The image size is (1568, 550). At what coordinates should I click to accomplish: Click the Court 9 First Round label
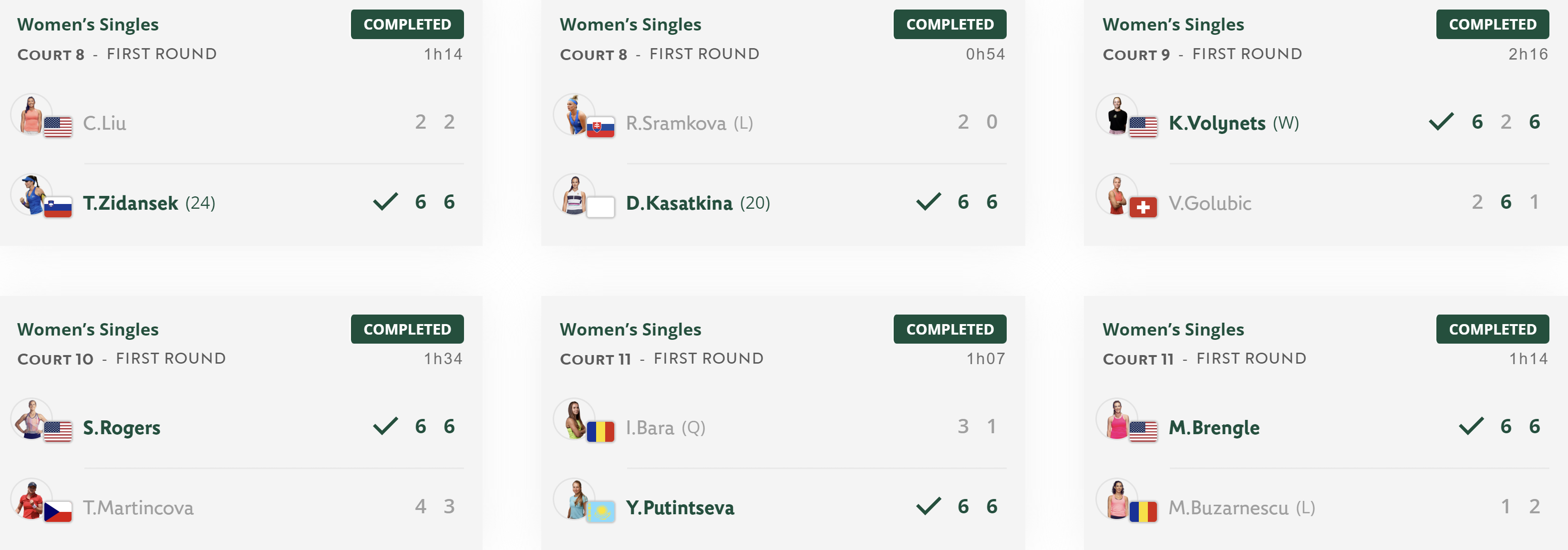[1202, 54]
